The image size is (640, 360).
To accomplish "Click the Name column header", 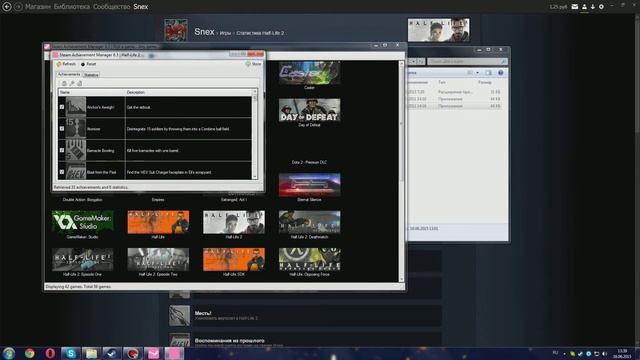I will point(92,92).
